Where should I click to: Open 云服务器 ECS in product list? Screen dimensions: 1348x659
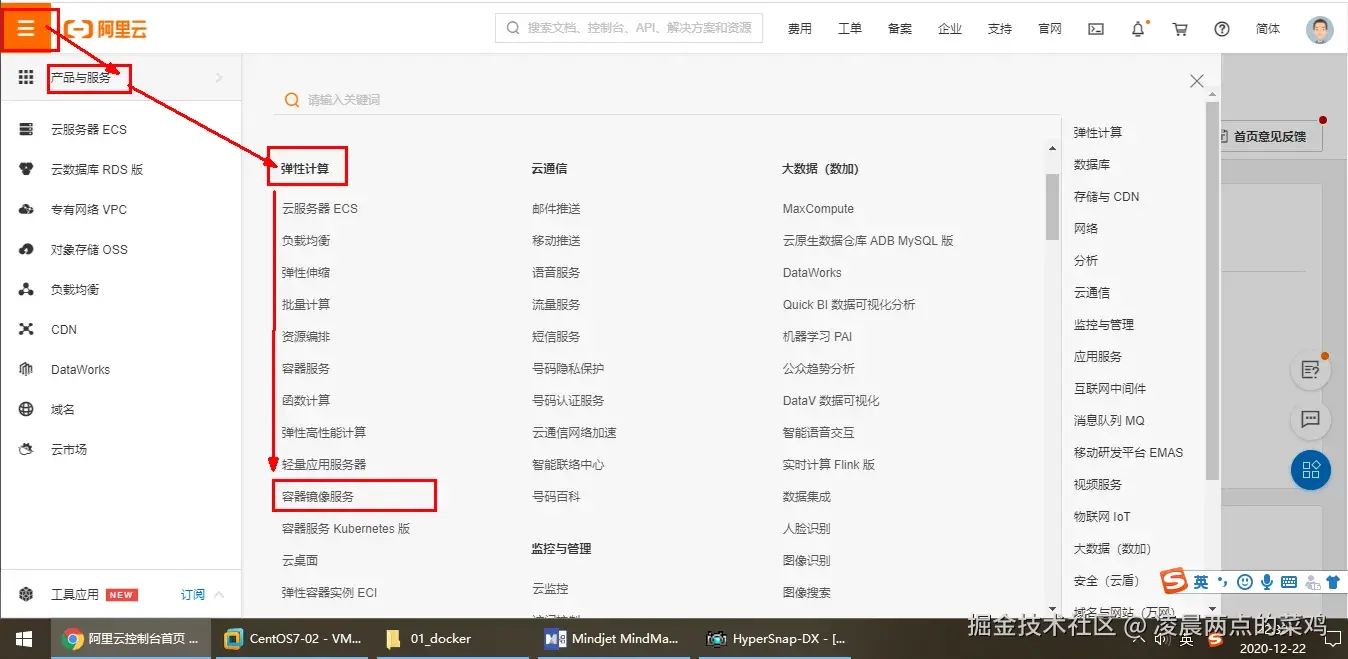tap(320, 208)
